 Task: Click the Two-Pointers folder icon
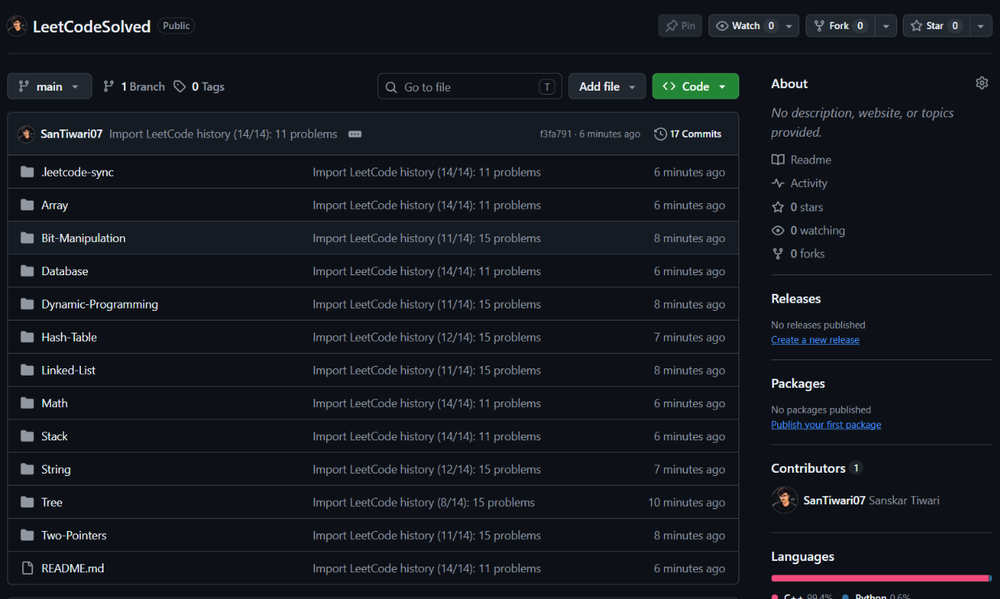pyautogui.click(x=27, y=535)
